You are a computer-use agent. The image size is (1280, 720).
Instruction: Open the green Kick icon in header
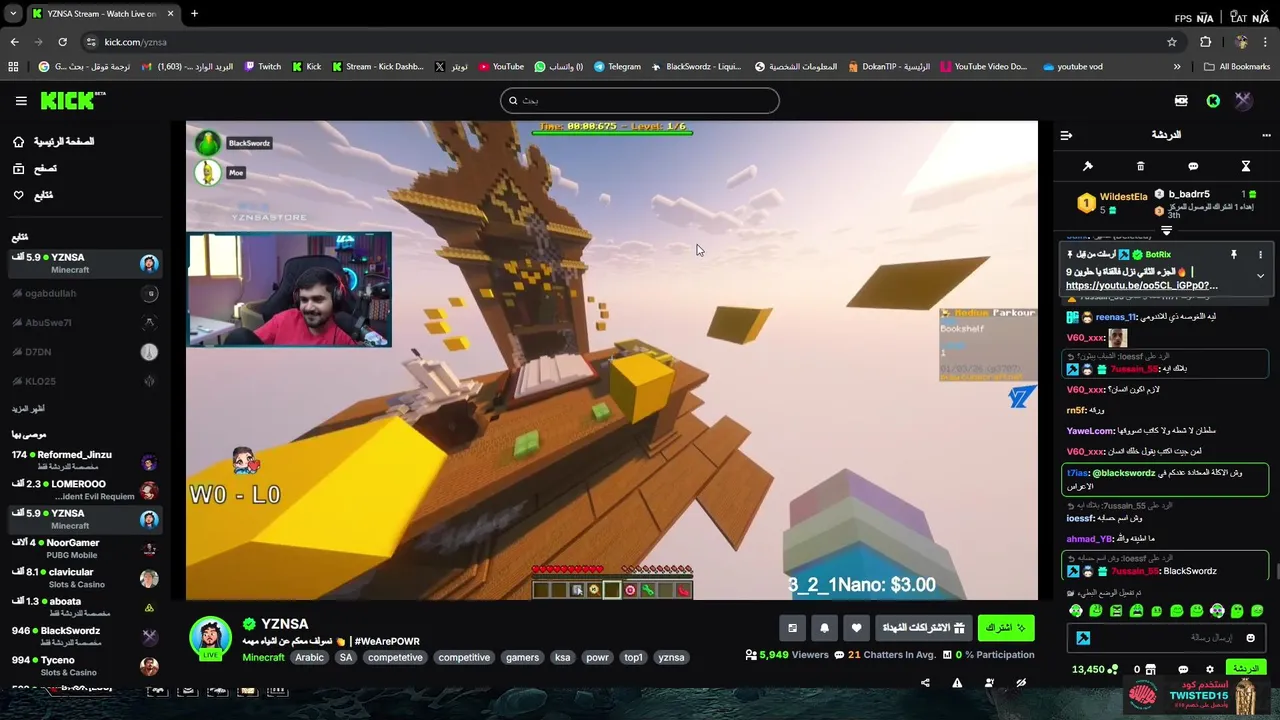click(x=1213, y=101)
